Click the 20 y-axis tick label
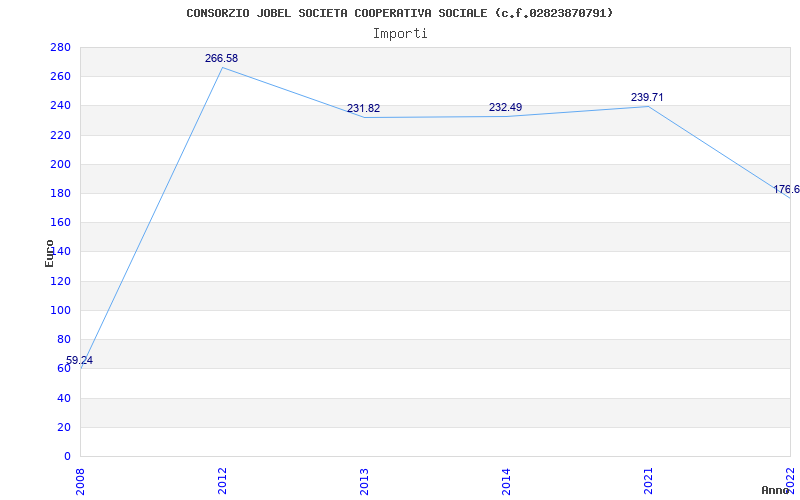The image size is (800, 500). pyautogui.click(x=63, y=427)
